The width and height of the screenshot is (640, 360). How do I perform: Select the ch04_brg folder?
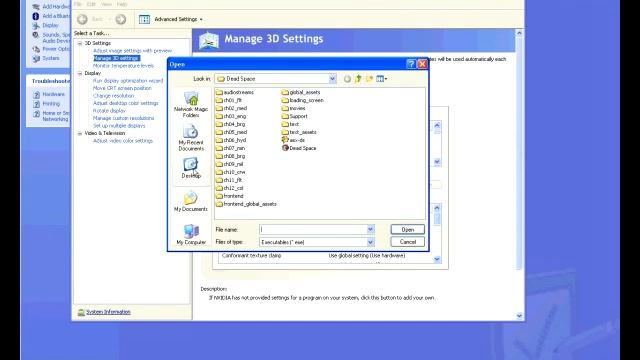coord(231,124)
